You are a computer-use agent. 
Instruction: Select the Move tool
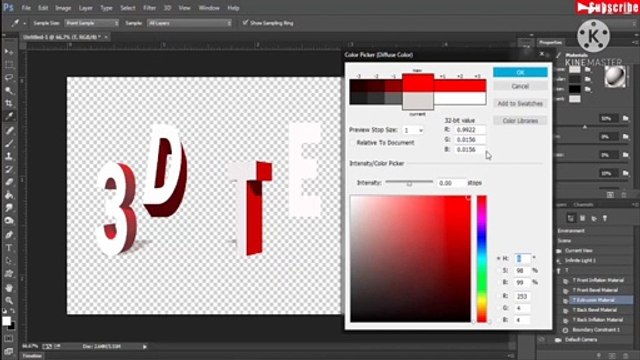click(x=9, y=52)
